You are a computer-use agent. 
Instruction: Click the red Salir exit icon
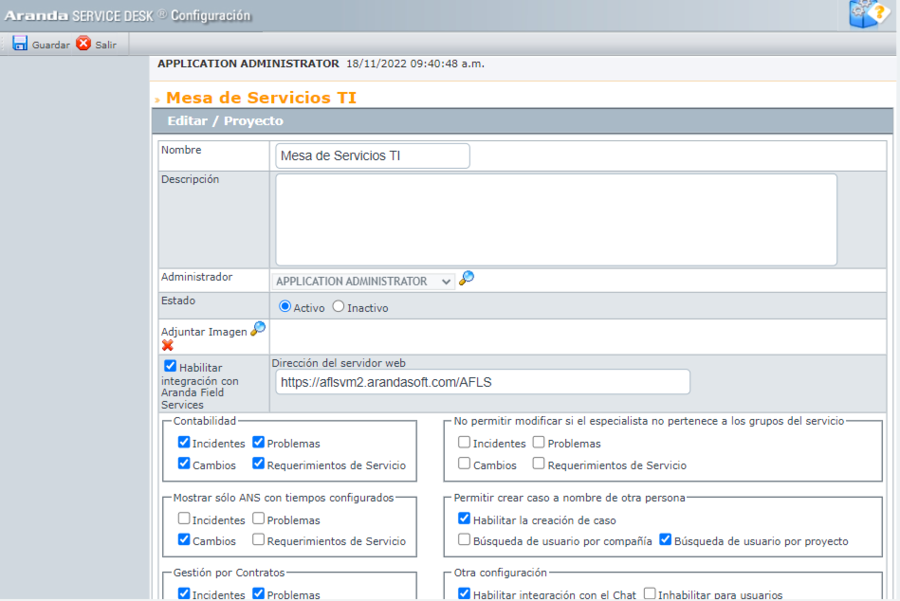coord(84,43)
